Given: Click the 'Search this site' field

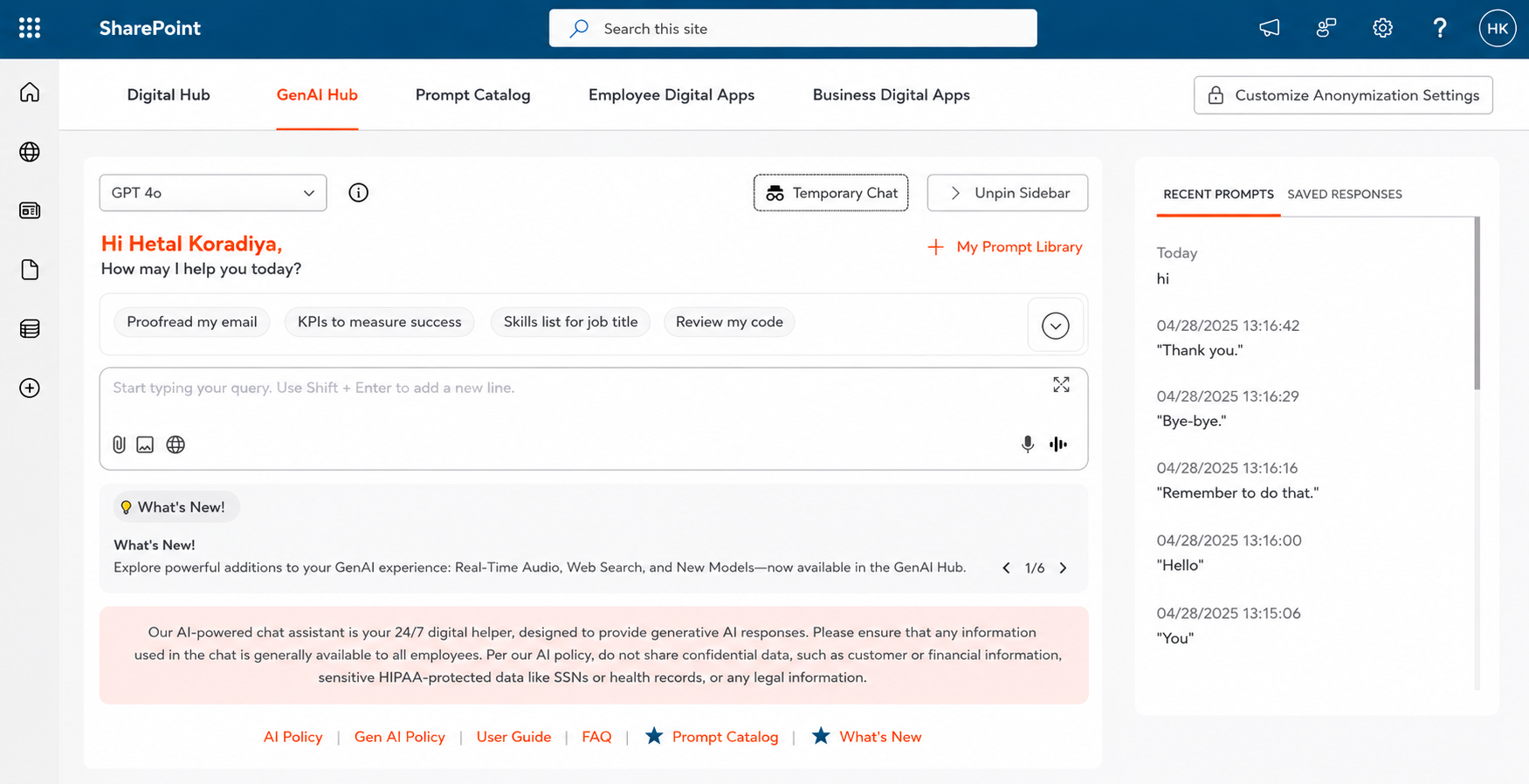Looking at the screenshot, I should [793, 29].
